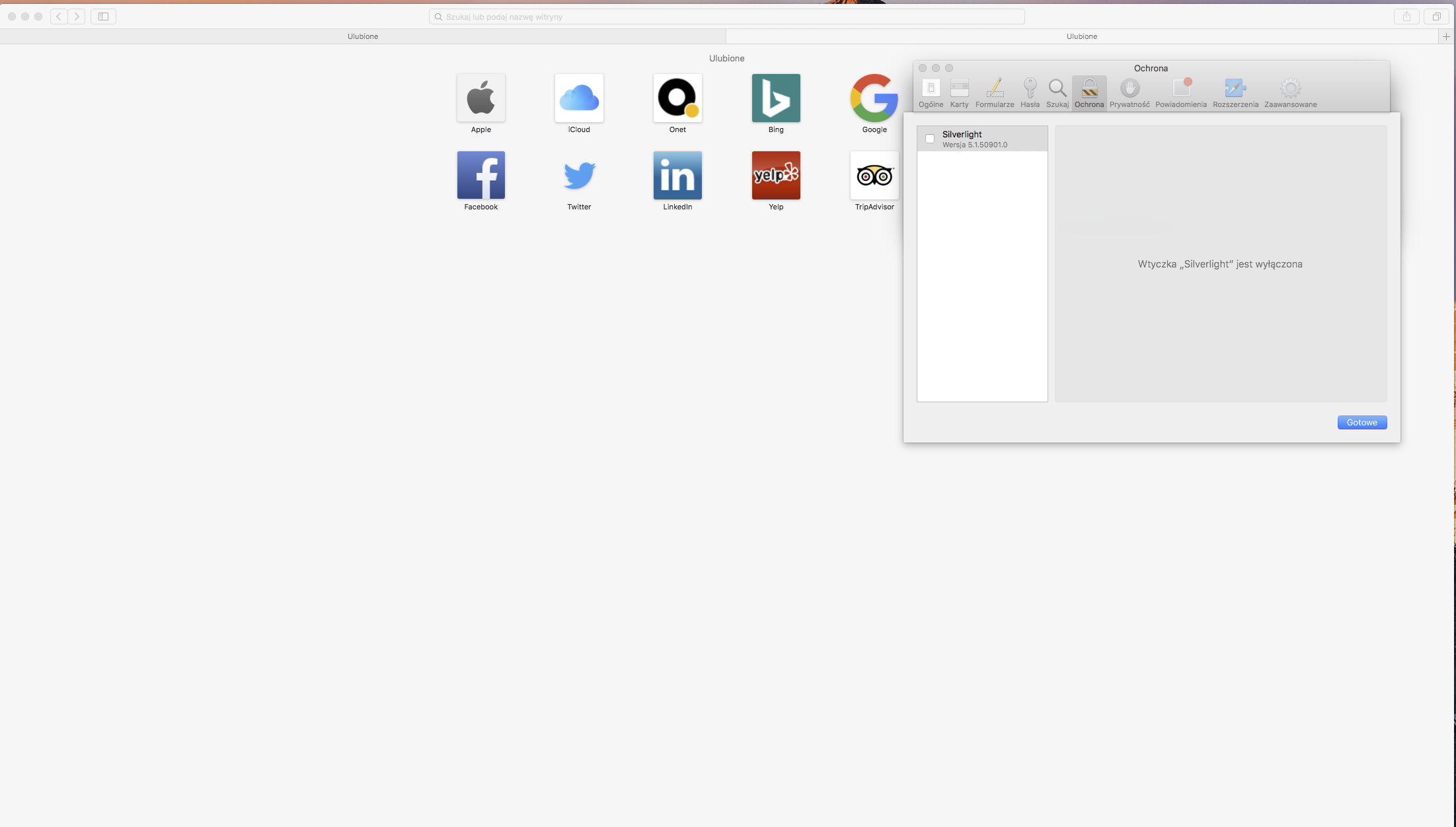Screen dimensions: 1456x827
Task: Toggle the sidebar button in toolbar
Action: (x=103, y=17)
